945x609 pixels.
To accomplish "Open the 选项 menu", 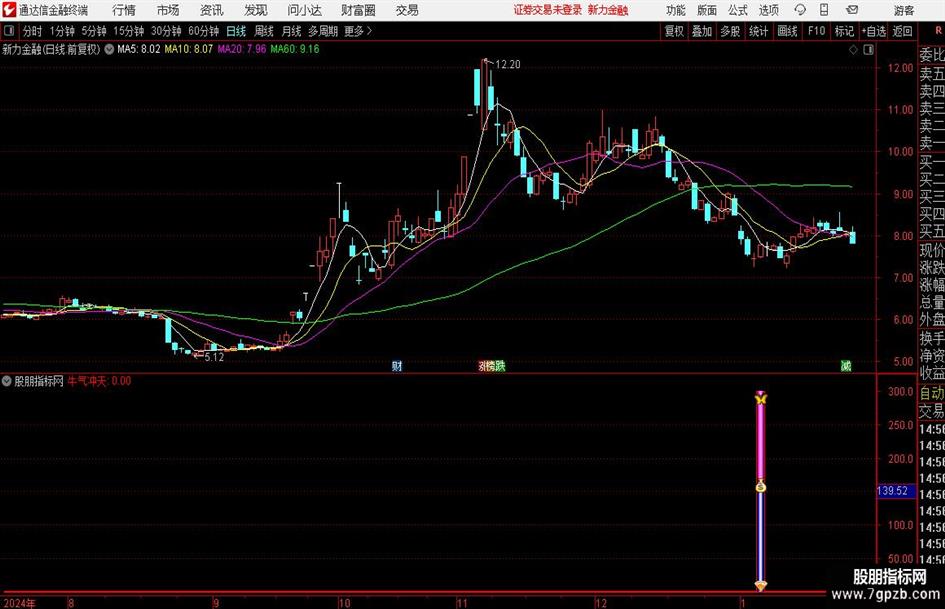I will 768,10.
